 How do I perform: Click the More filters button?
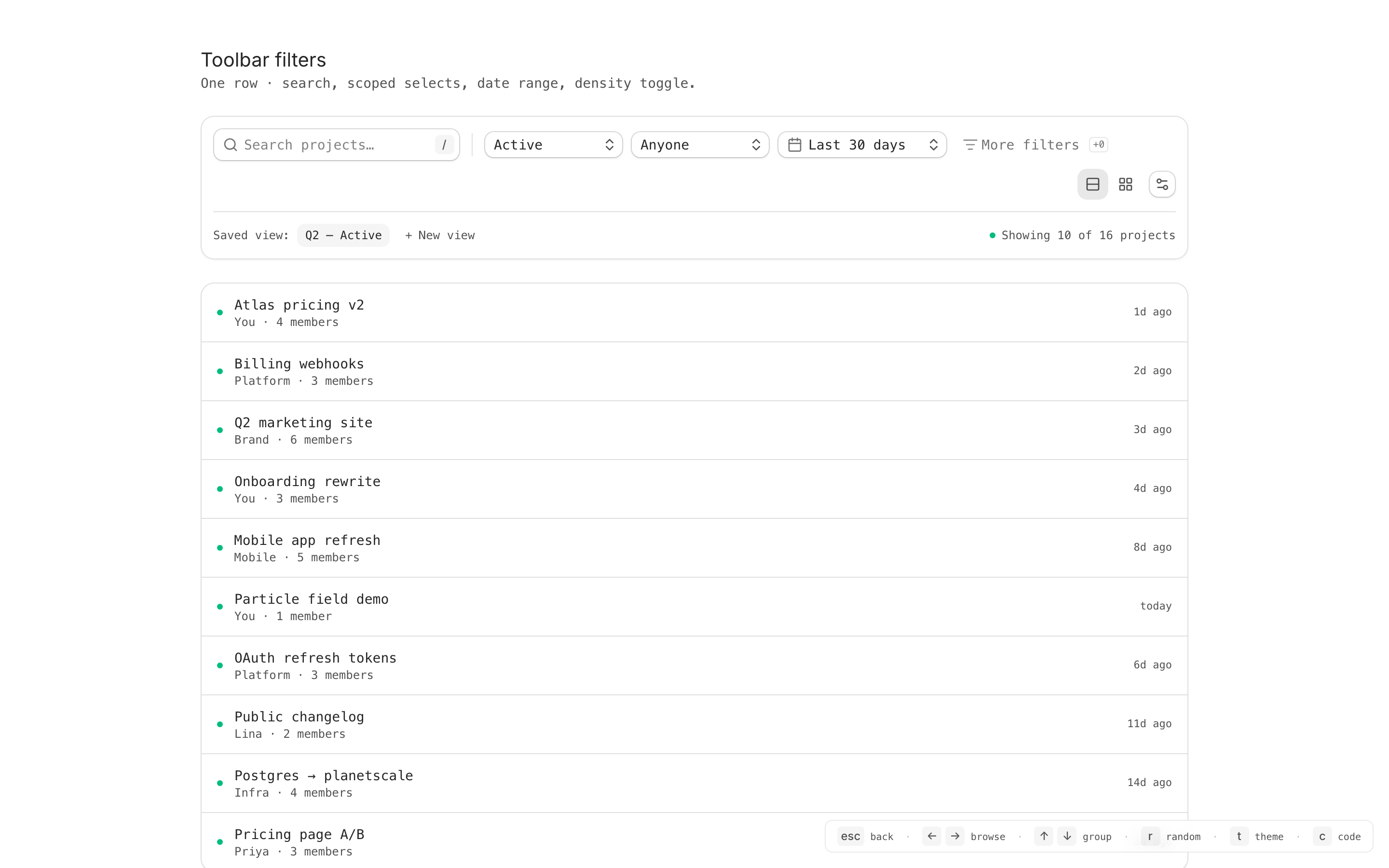[x=1029, y=145]
